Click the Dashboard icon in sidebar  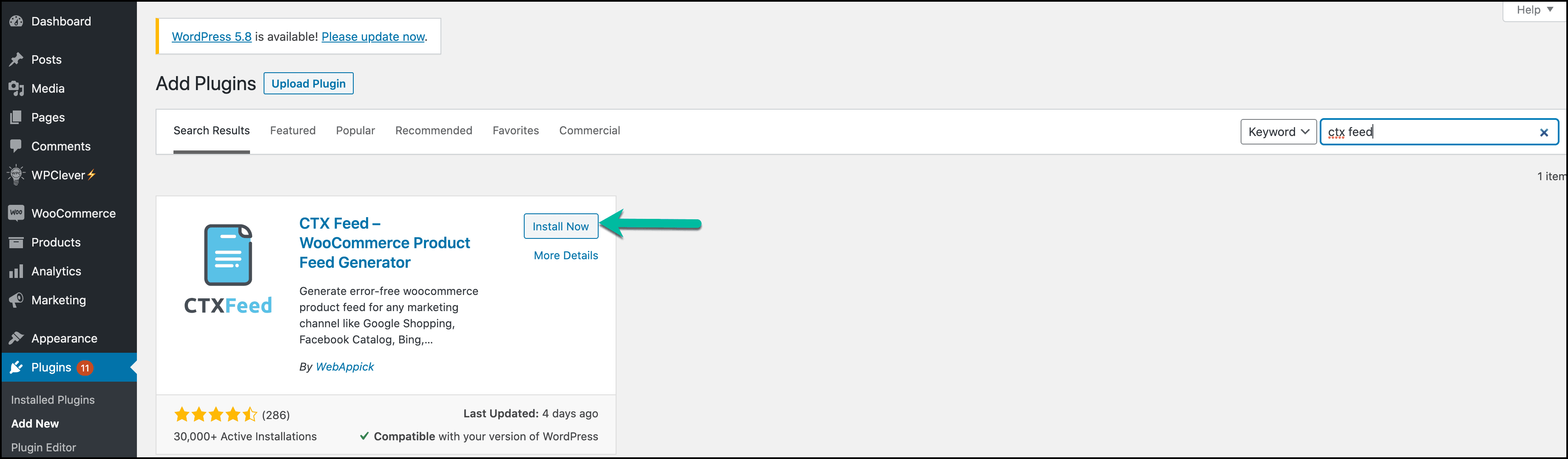coord(19,20)
